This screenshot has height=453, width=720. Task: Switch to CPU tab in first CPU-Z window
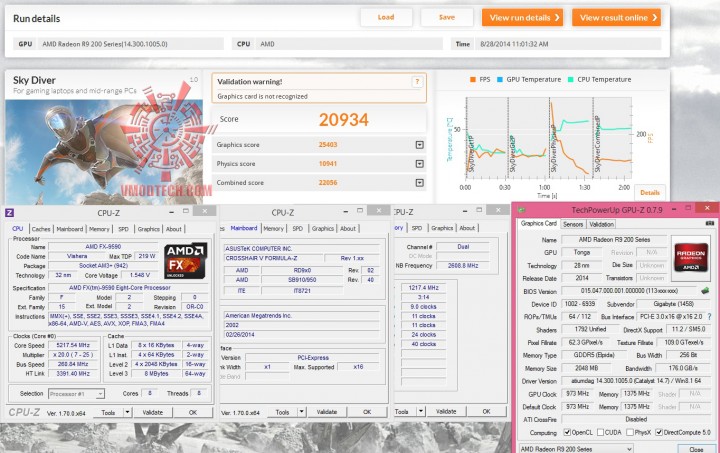pyautogui.click(x=17, y=229)
